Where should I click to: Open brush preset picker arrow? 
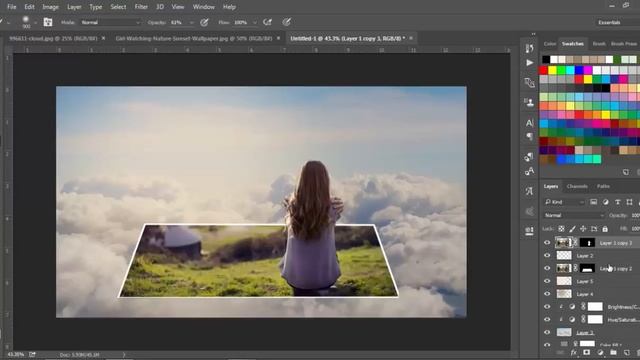(36, 22)
